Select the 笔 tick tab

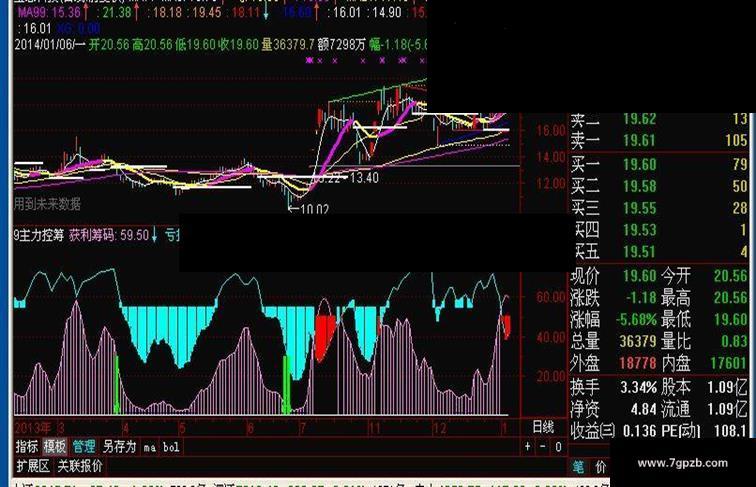(578, 467)
